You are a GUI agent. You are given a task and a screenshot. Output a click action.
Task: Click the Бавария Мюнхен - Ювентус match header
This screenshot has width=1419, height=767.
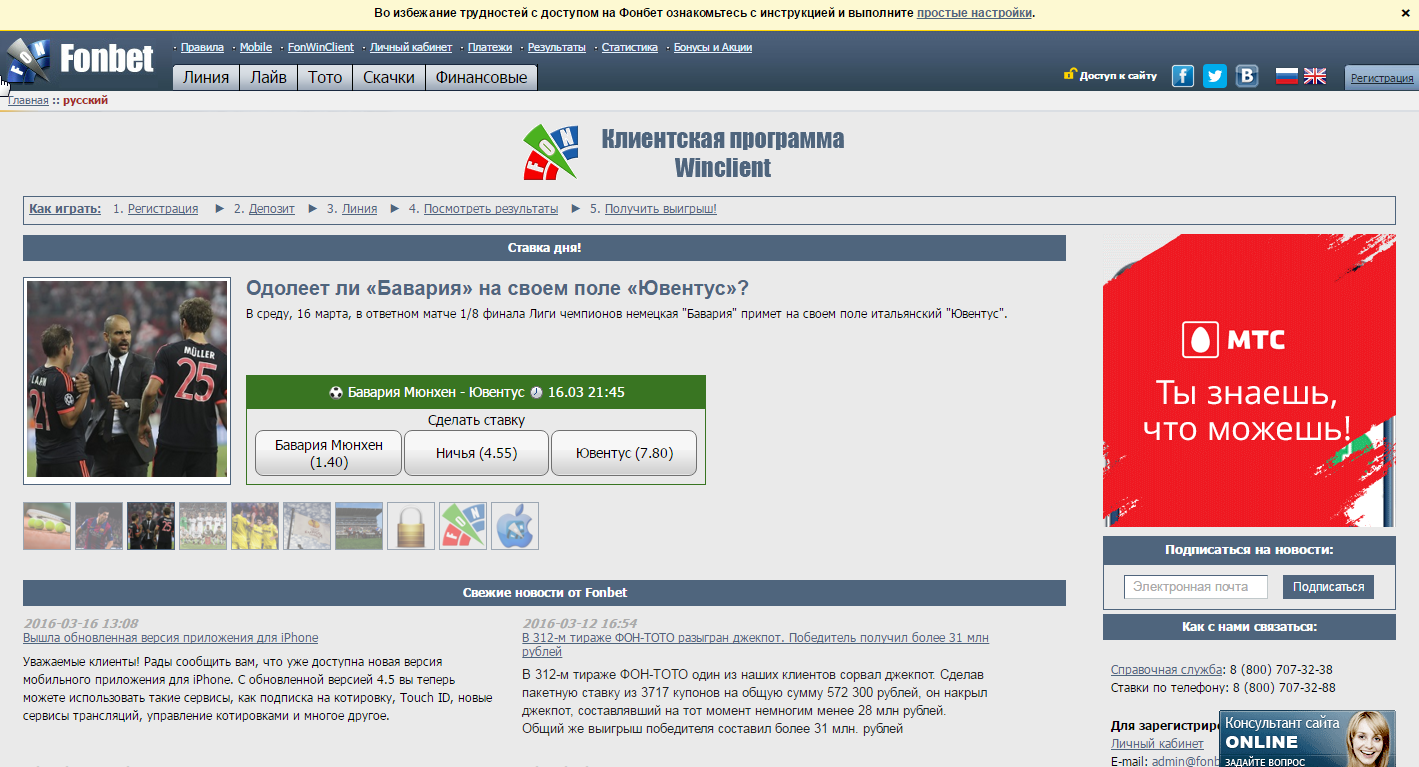(476, 392)
